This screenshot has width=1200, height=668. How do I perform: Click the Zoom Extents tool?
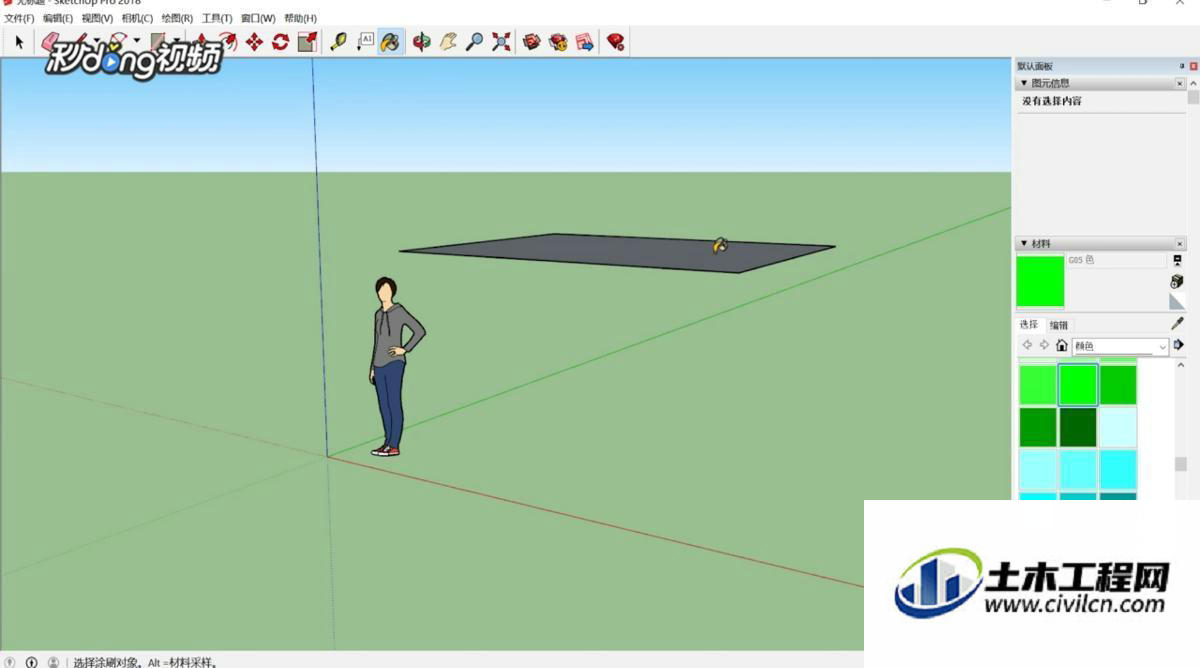501,42
